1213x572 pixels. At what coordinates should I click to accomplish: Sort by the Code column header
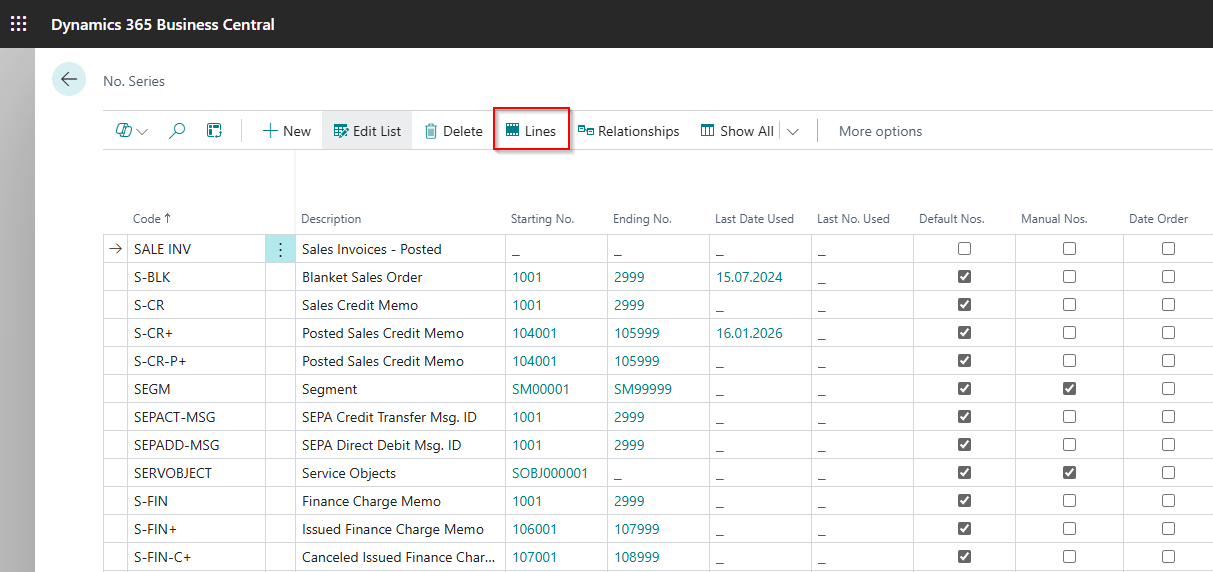tap(152, 219)
